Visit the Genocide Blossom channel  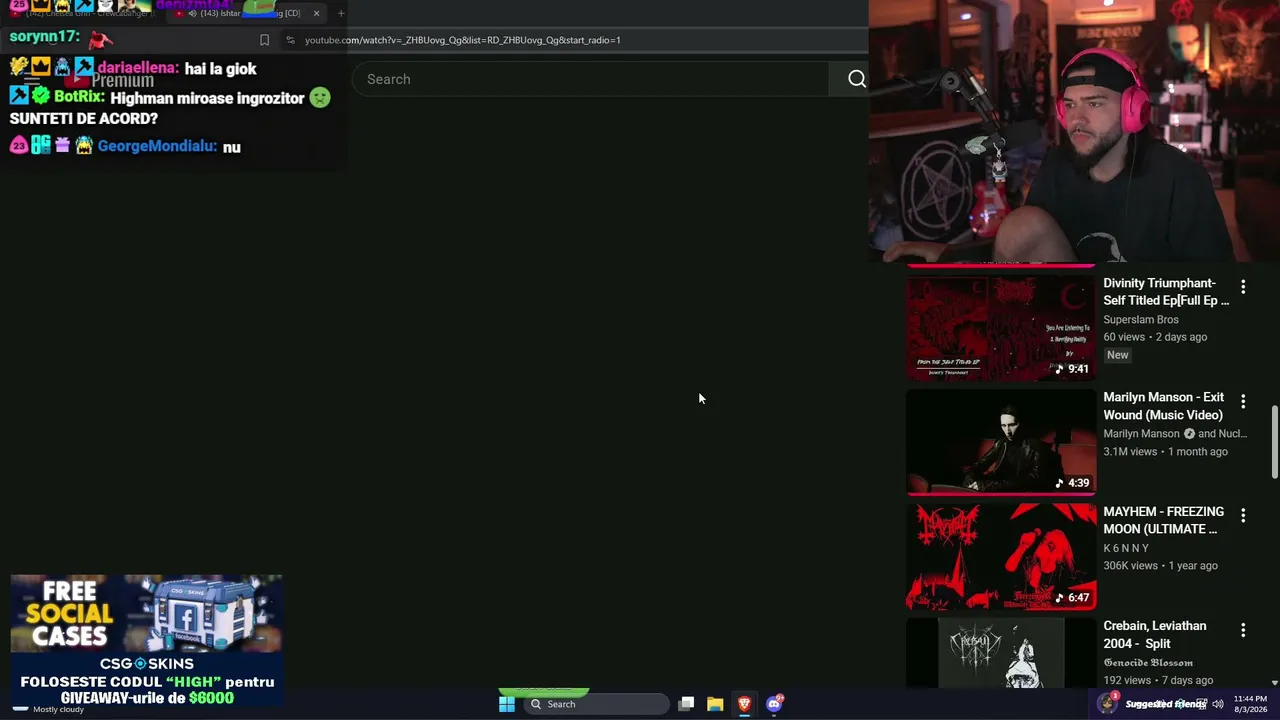1148,662
